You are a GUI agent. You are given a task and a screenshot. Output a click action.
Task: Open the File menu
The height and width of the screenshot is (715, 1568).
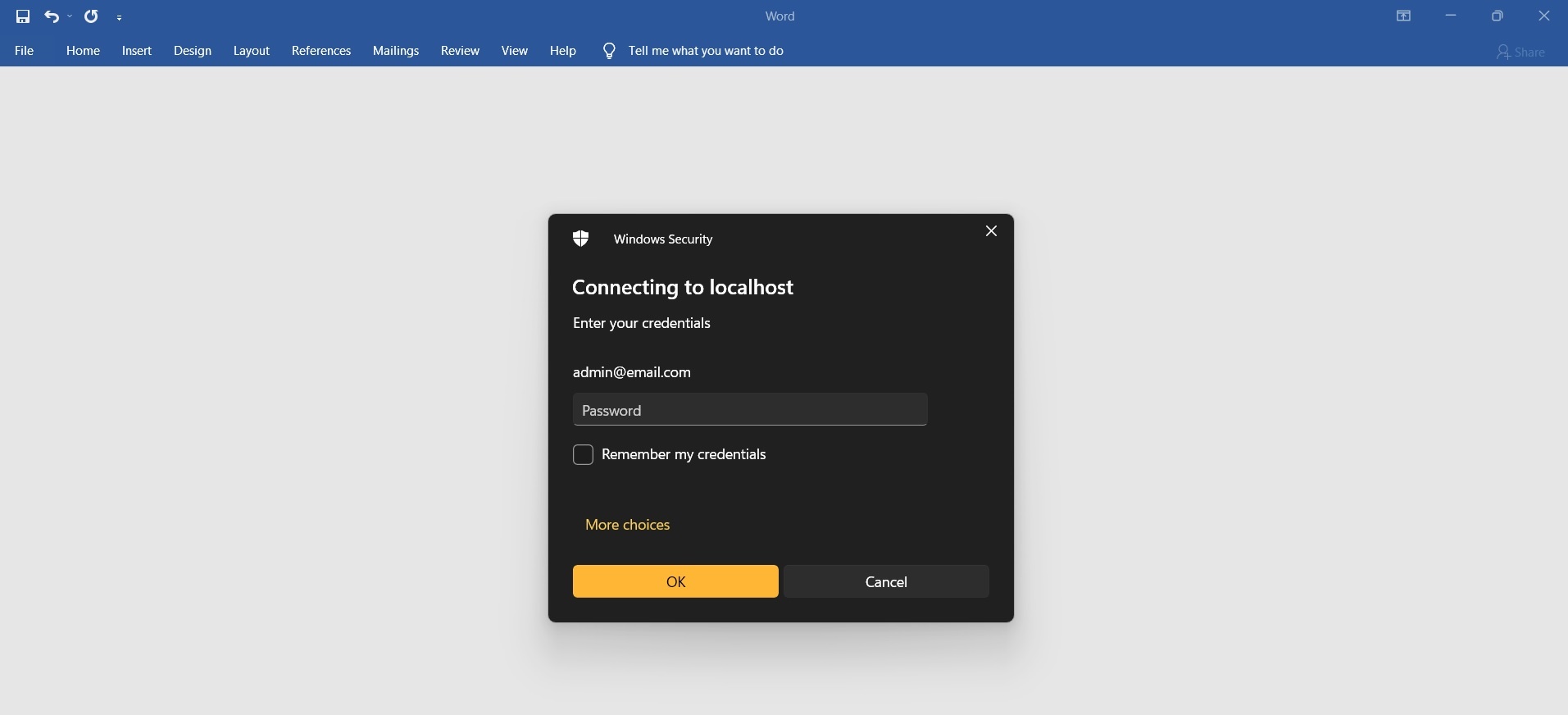point(25,51)
